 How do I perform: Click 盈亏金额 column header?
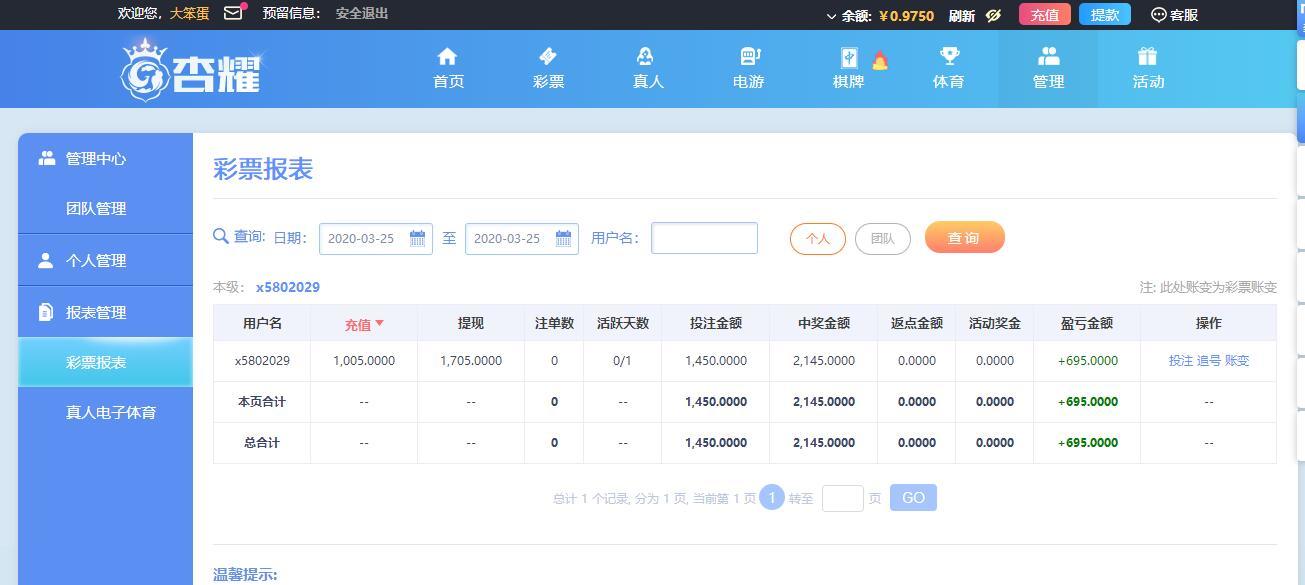[x=1087, y=323]
